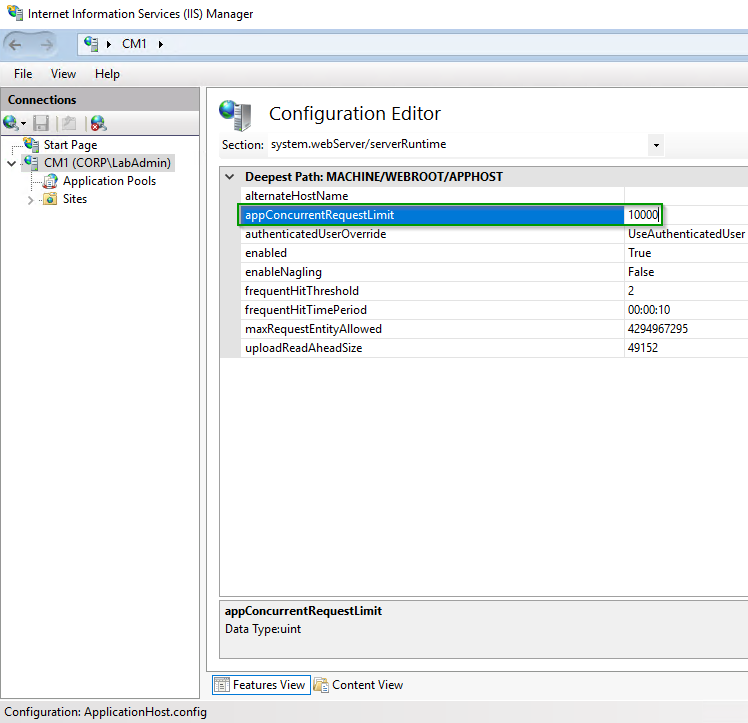748x723 pixels.
Task: Collapse the Deepest Path group
Action: (x=230, y=177)
